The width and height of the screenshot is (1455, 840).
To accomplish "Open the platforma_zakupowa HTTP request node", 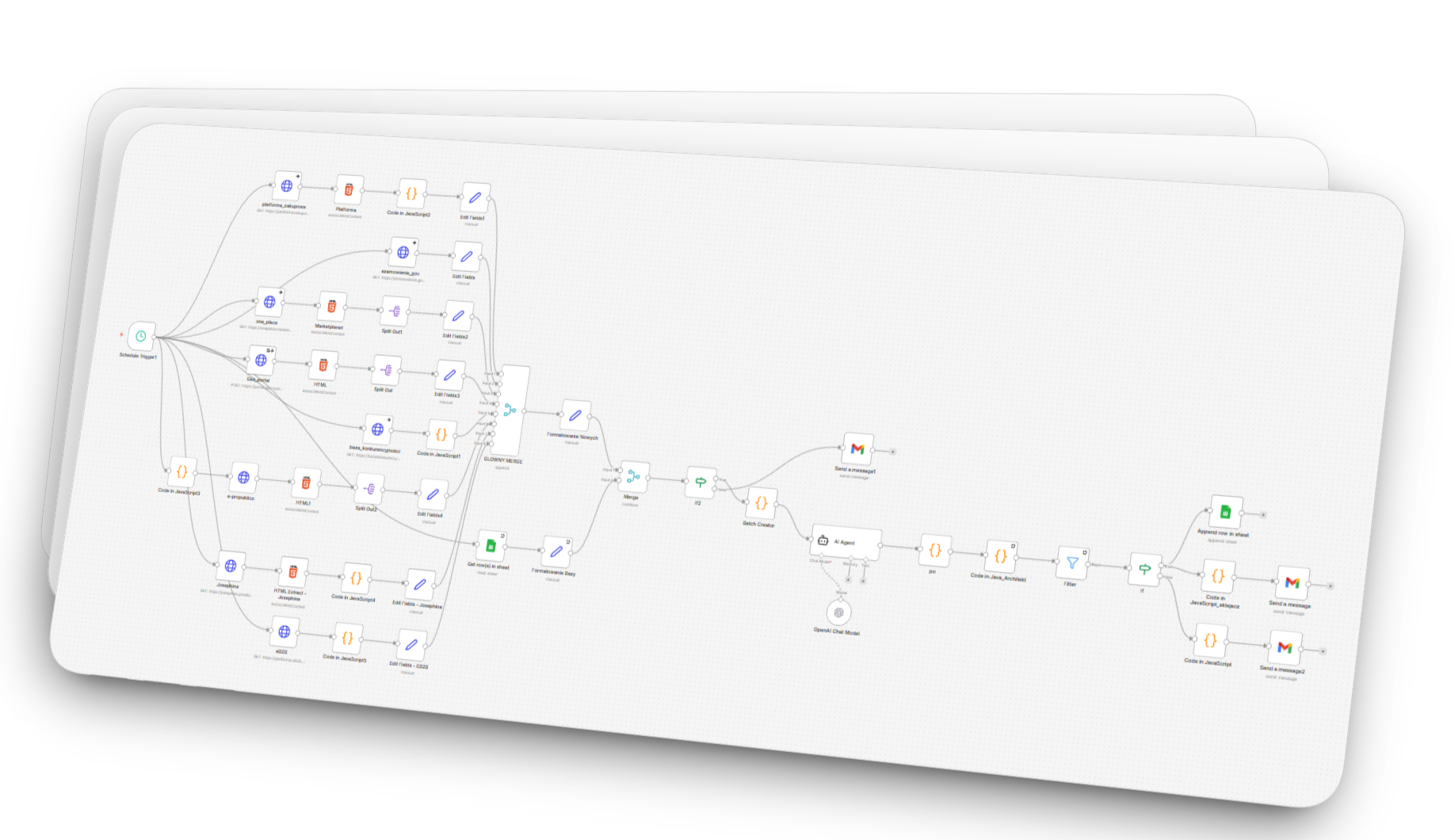I will [x=286, y=186].
